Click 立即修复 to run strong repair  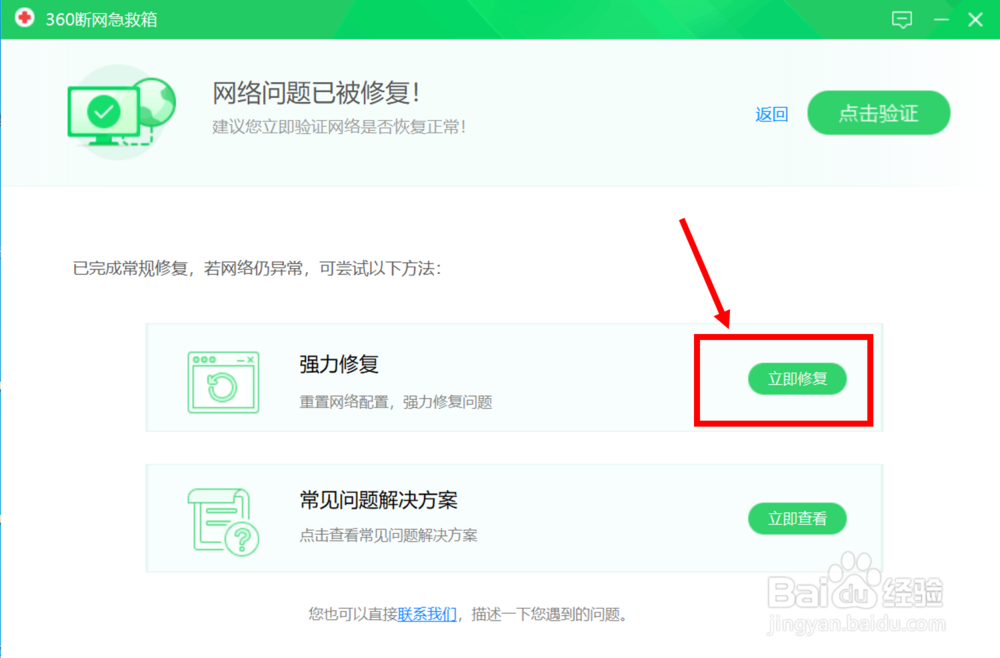click(797, 379)
